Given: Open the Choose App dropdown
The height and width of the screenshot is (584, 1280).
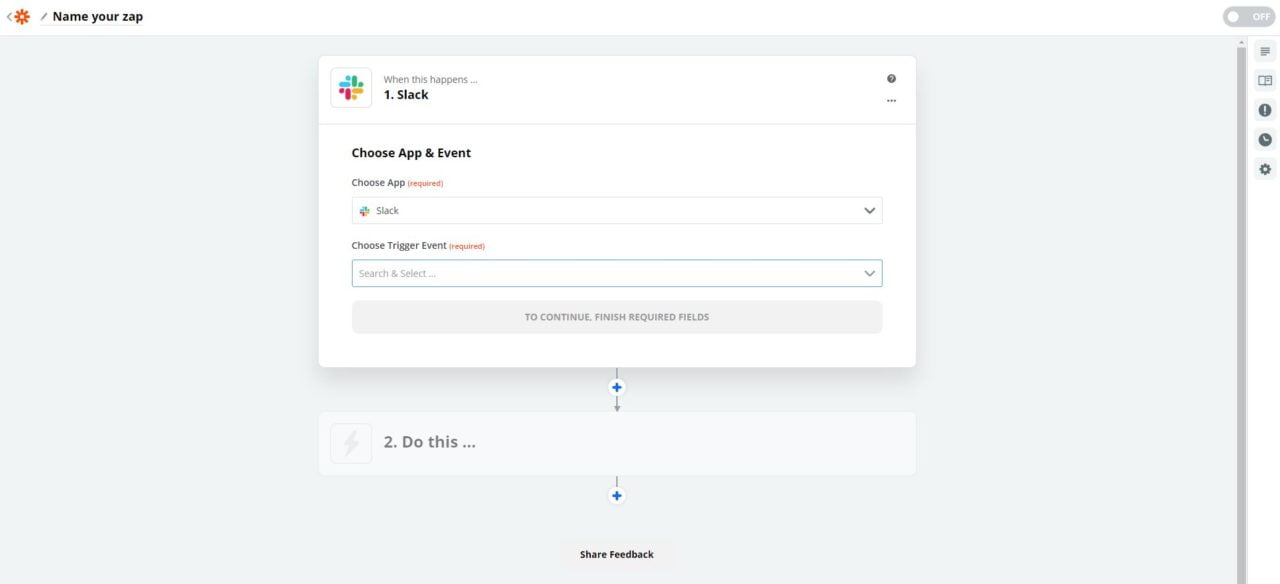Looking at the screenshot, I should click(616, 210).
